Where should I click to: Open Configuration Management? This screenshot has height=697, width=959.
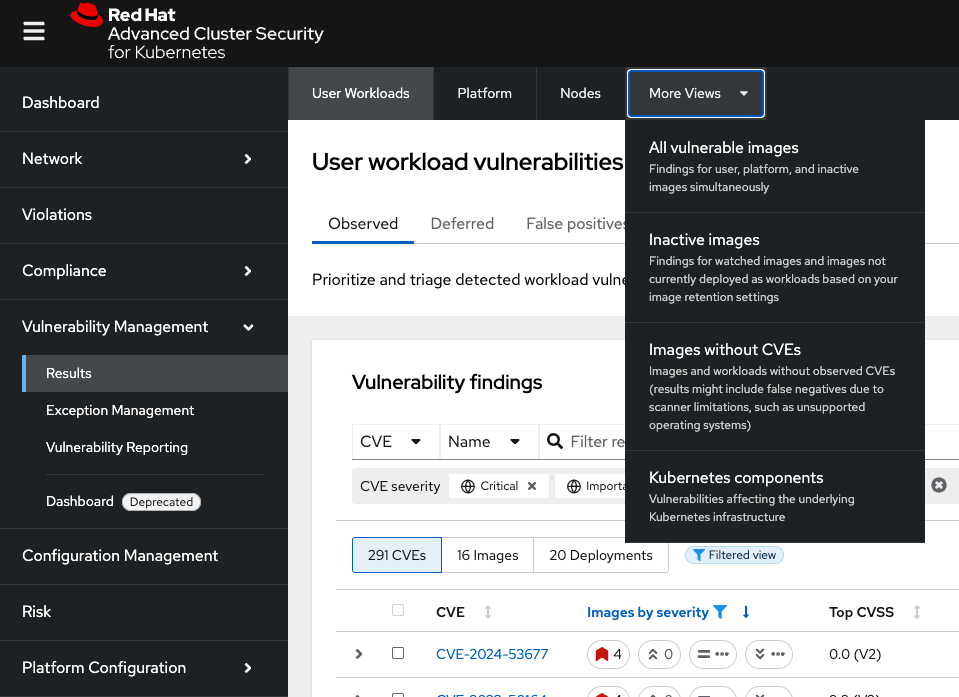click(144, 556)
